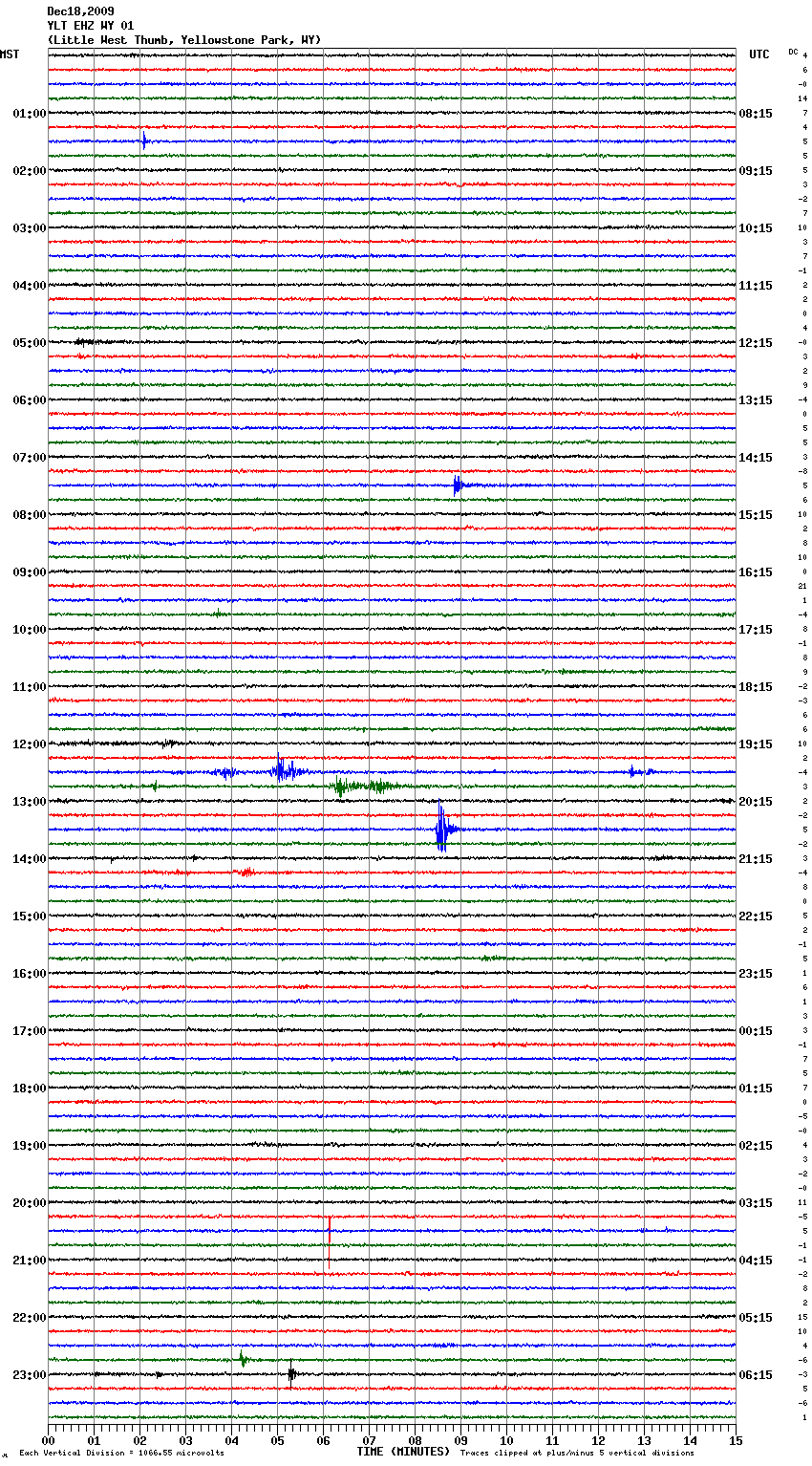This screenshot has height=1466, width=812.
Task: Click the 00:15 UTC time label
Action: click(x=756, y=1031)
